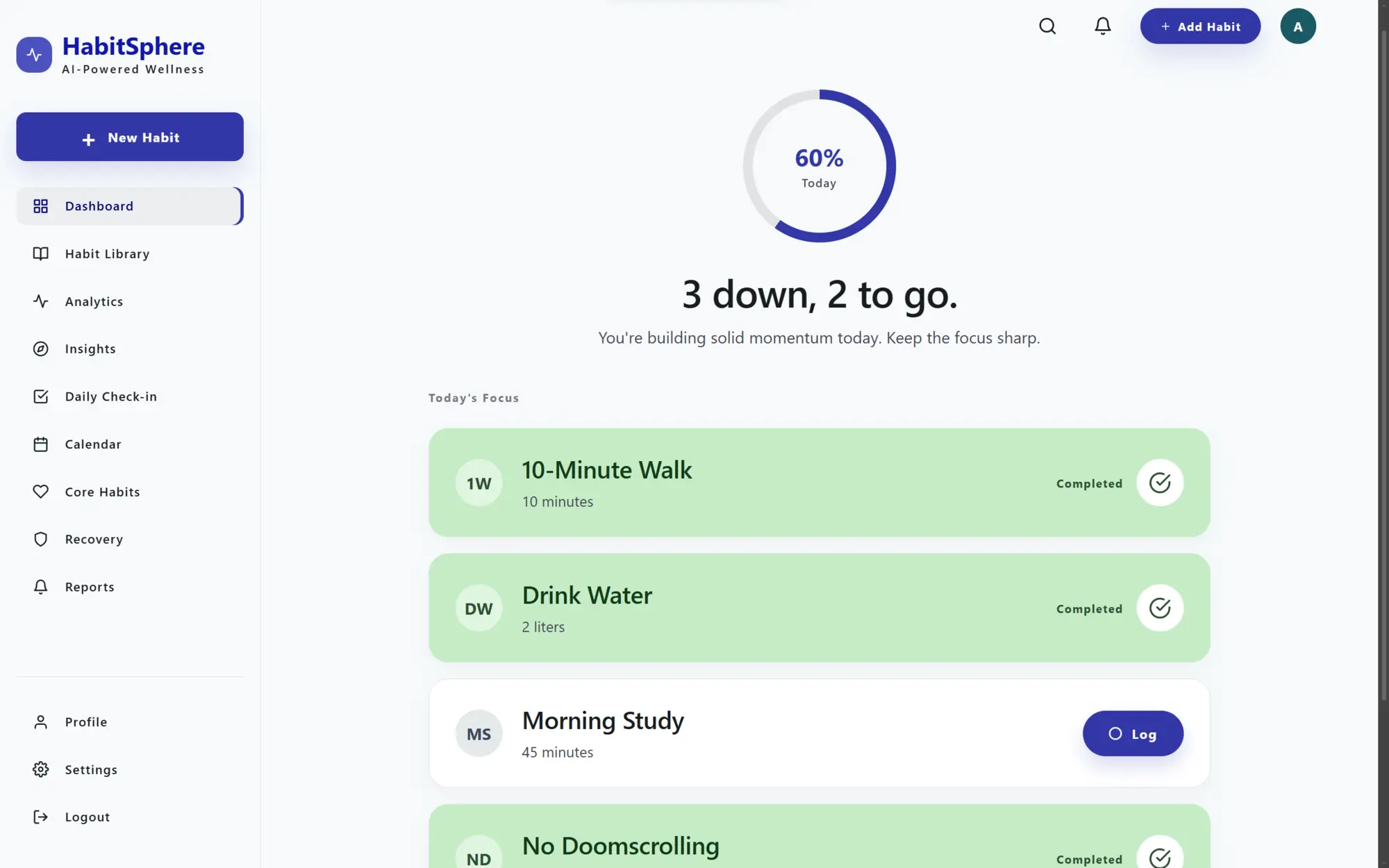Open the Drink Water habit title
Screen dimensions: 1389x868
point(587,595)
